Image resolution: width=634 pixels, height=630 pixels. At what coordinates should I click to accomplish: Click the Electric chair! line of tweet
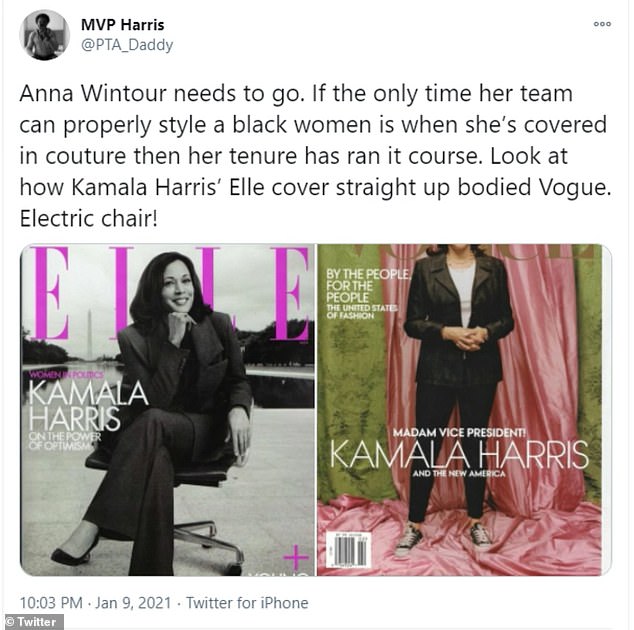[x=89, y=219]
